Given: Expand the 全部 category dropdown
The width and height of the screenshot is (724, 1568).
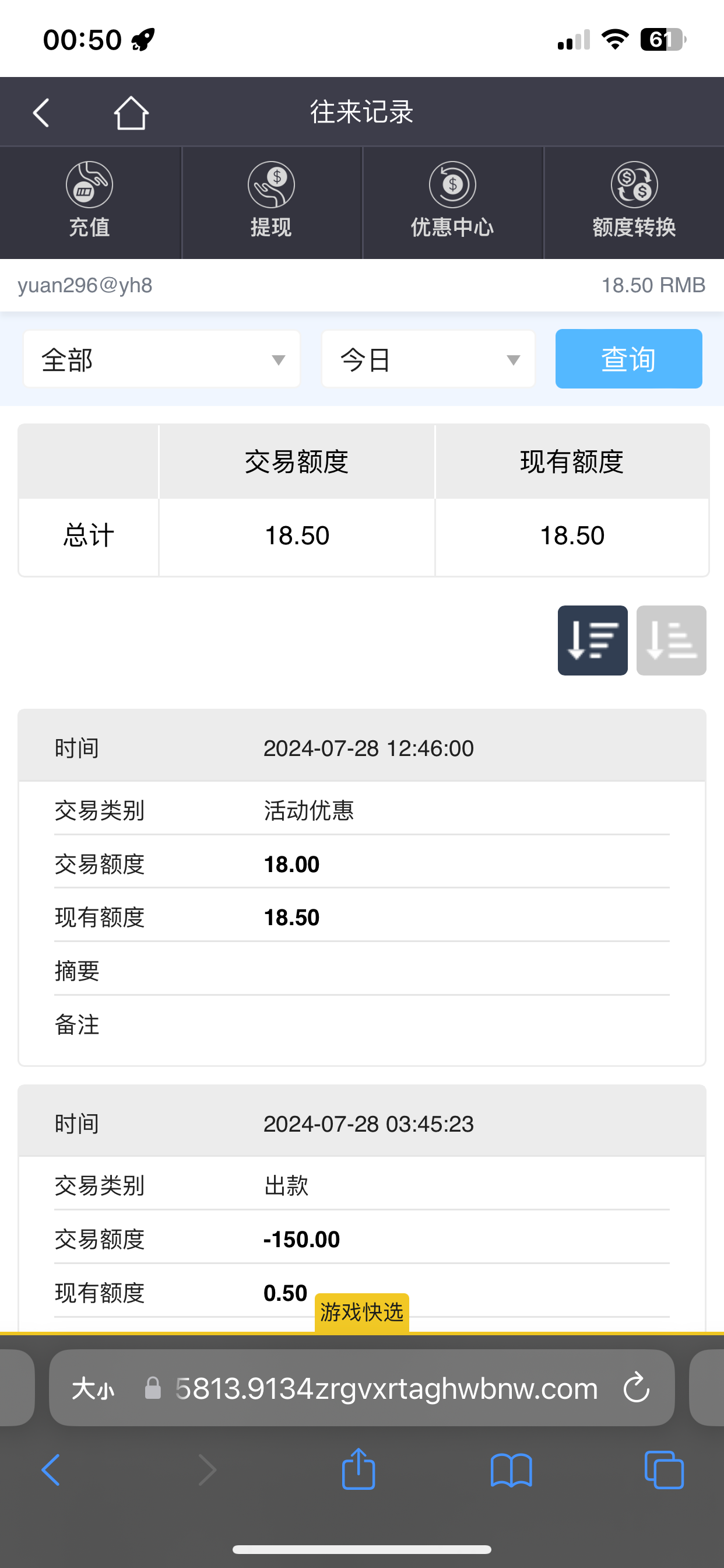Looking at the screenshot, I should coord(161,359).
